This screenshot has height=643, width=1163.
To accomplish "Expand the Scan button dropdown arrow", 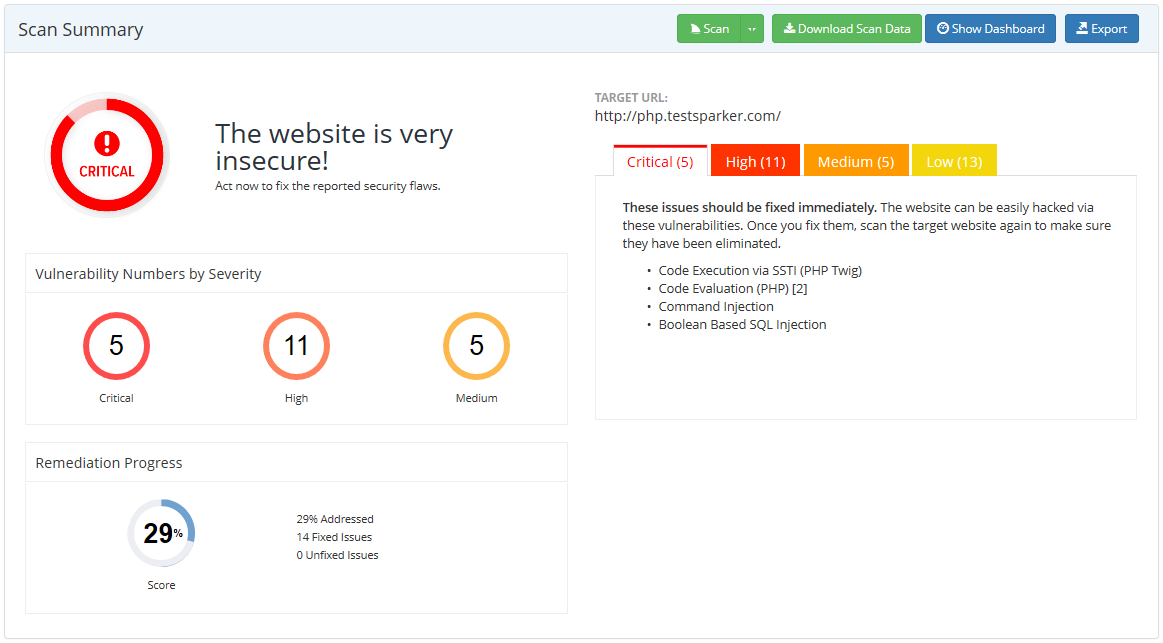I will pos(752,29).
